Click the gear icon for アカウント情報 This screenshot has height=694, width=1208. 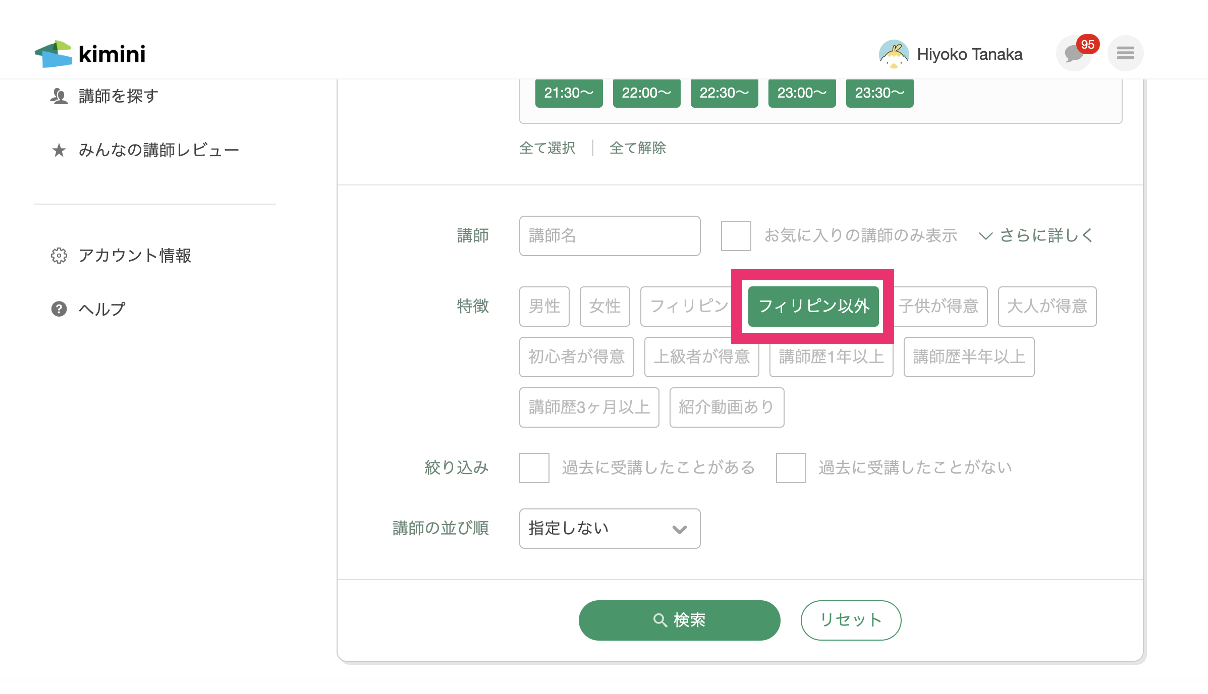coord(58,256)
